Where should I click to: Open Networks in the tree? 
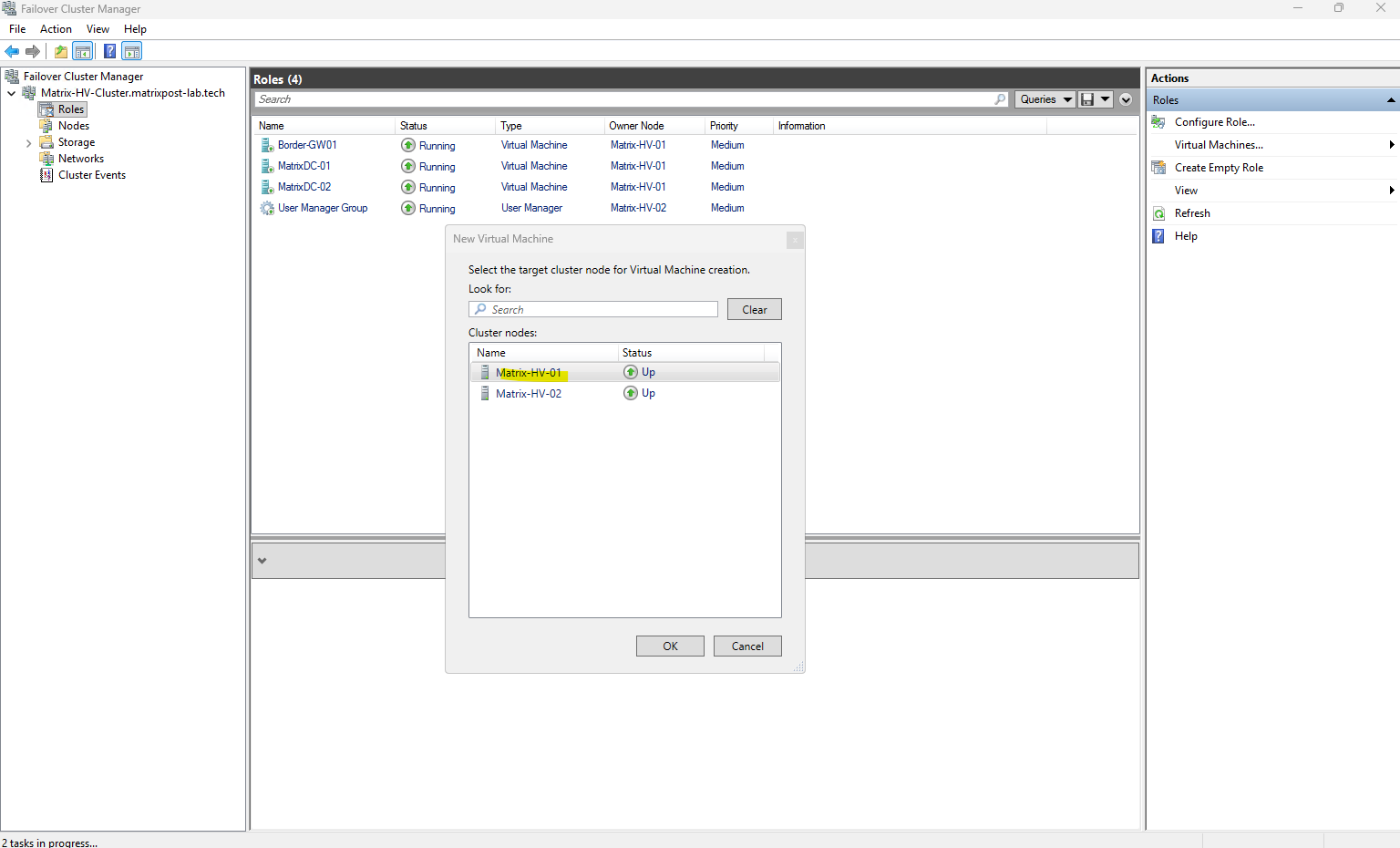coord(81,159)
